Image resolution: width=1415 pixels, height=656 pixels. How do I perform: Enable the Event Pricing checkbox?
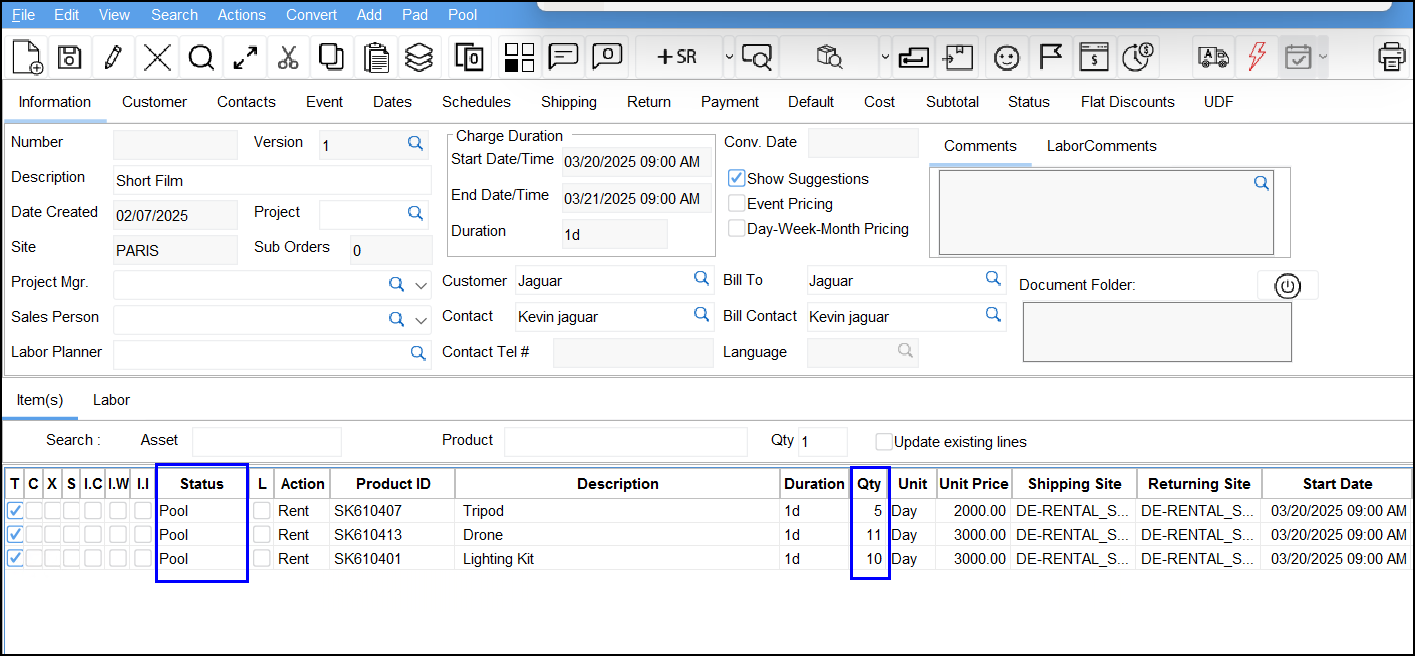coord(737,204)
